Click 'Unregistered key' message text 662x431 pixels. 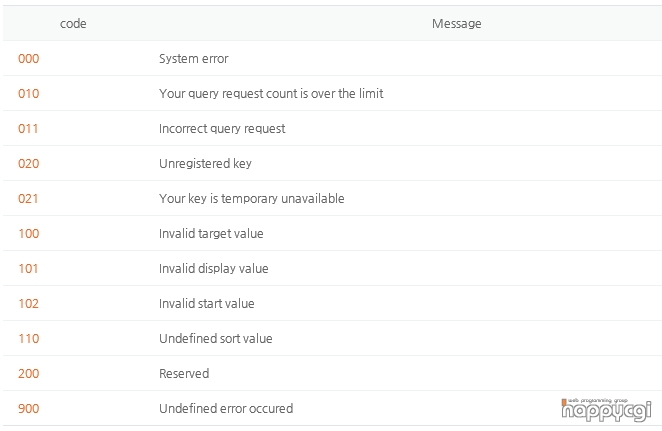[205, 164]
